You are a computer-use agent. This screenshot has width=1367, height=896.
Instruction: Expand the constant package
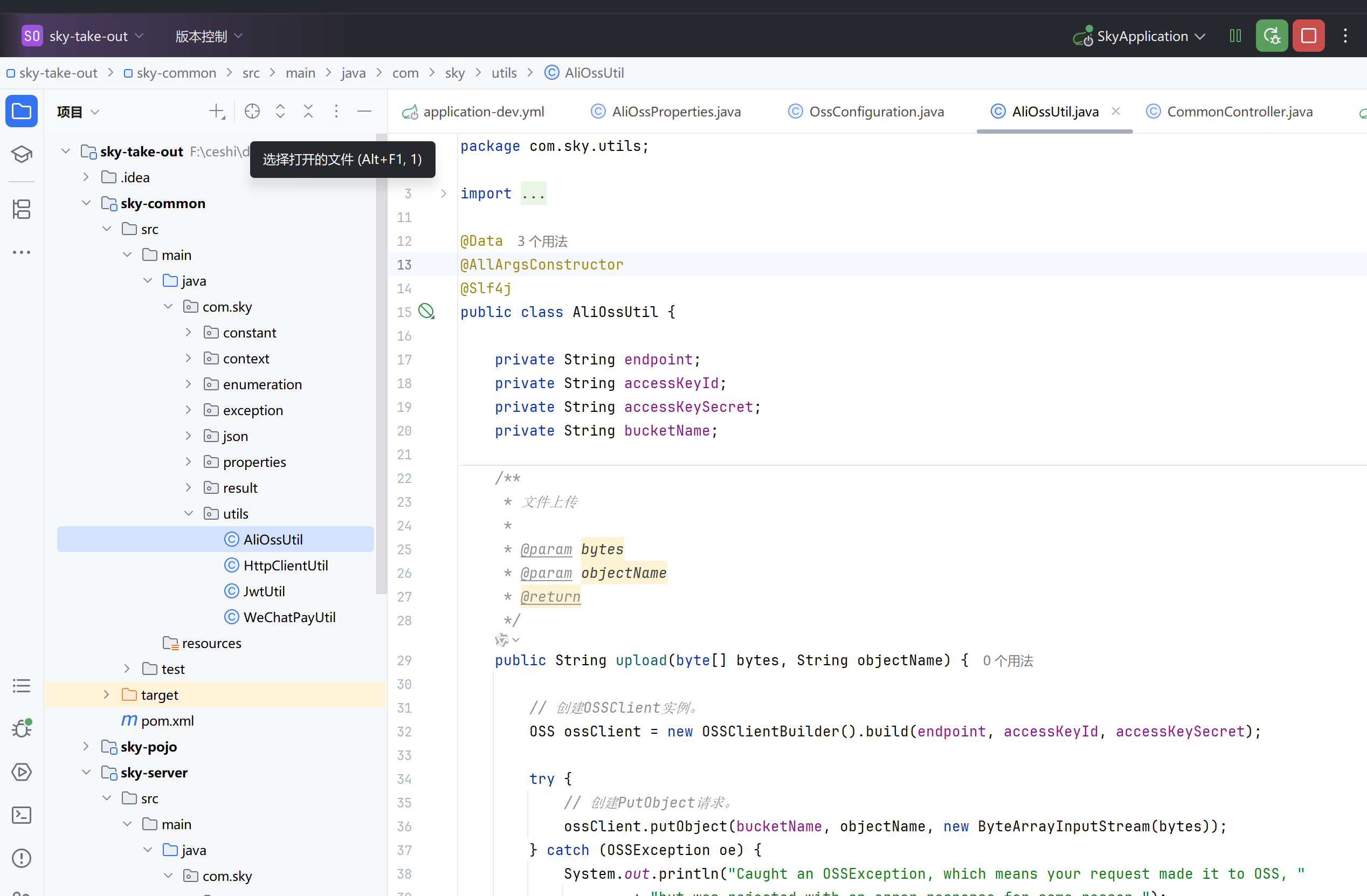[188, 333]
